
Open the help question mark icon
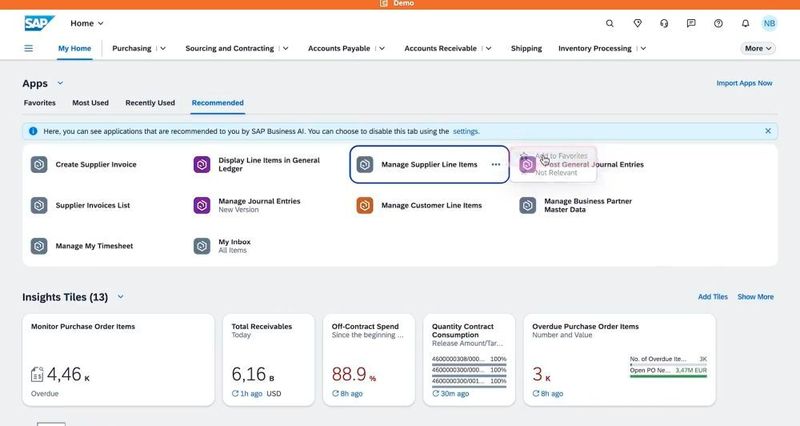[x=718, y=23]
